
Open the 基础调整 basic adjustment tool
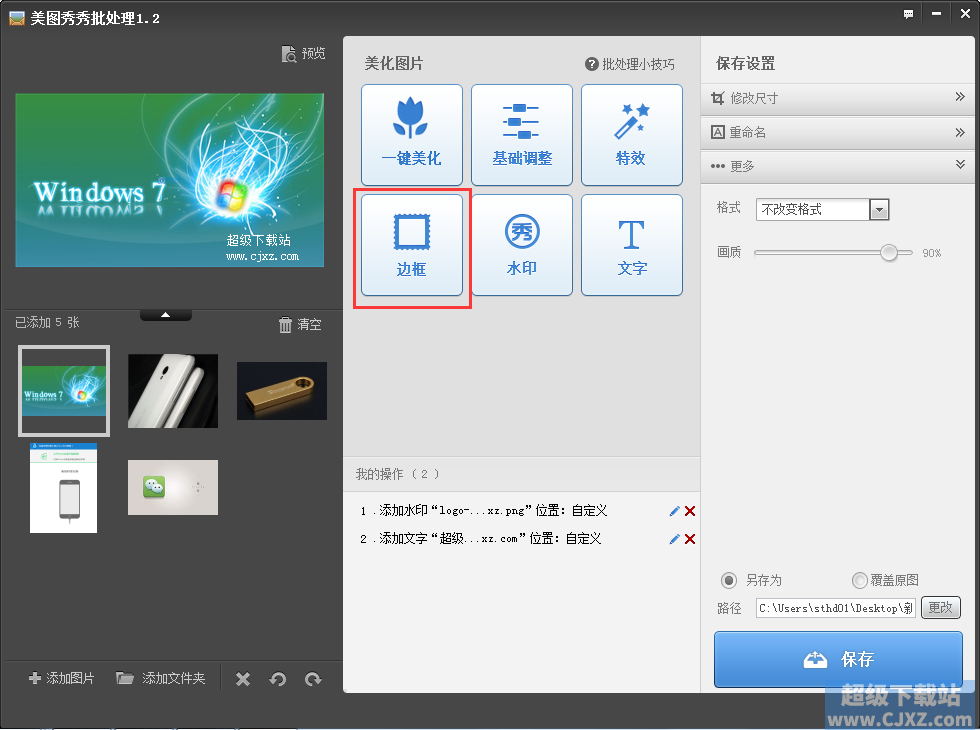tap(522, 135)
